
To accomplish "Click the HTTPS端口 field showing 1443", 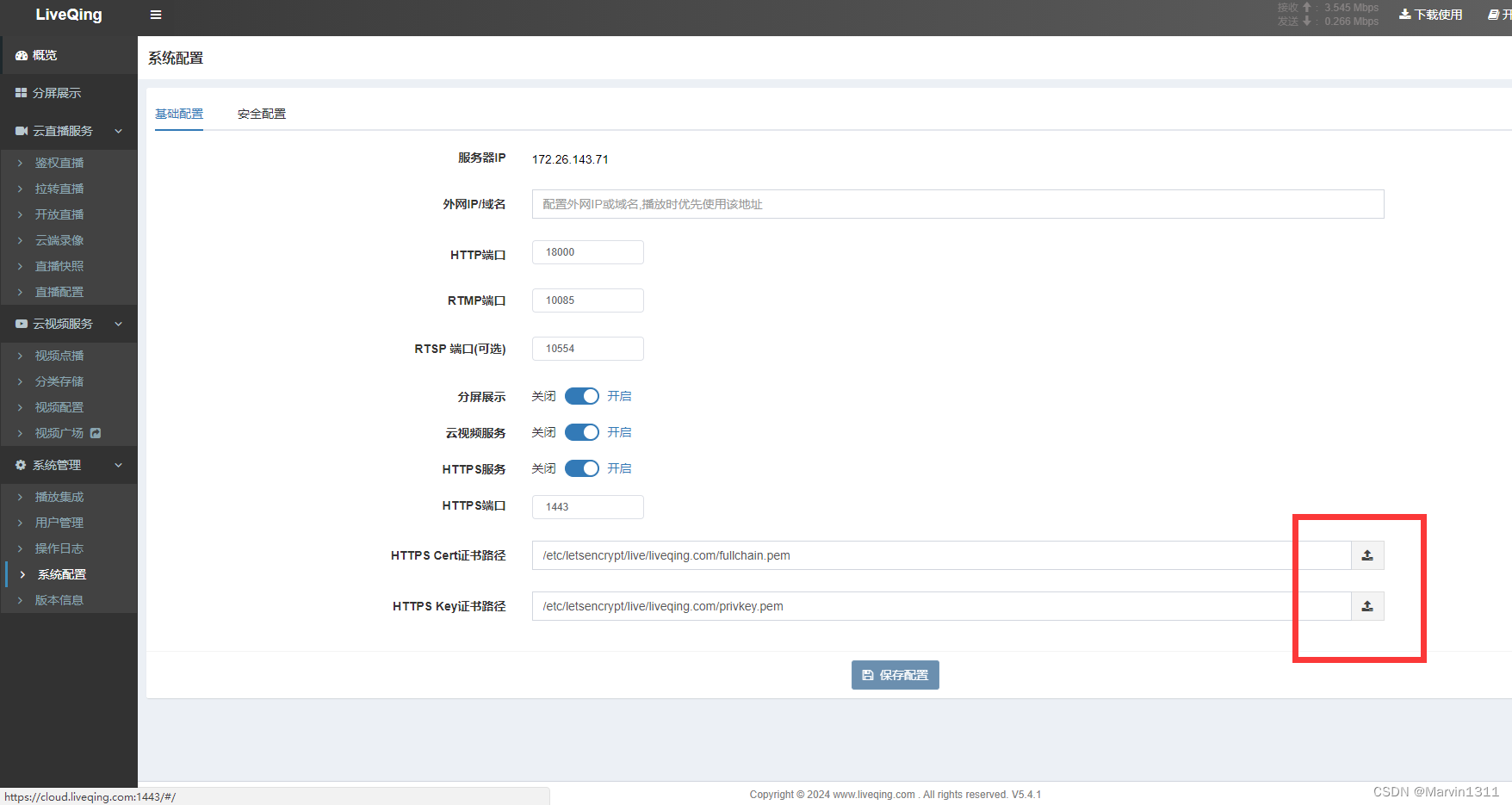I will tap(588, 507).
